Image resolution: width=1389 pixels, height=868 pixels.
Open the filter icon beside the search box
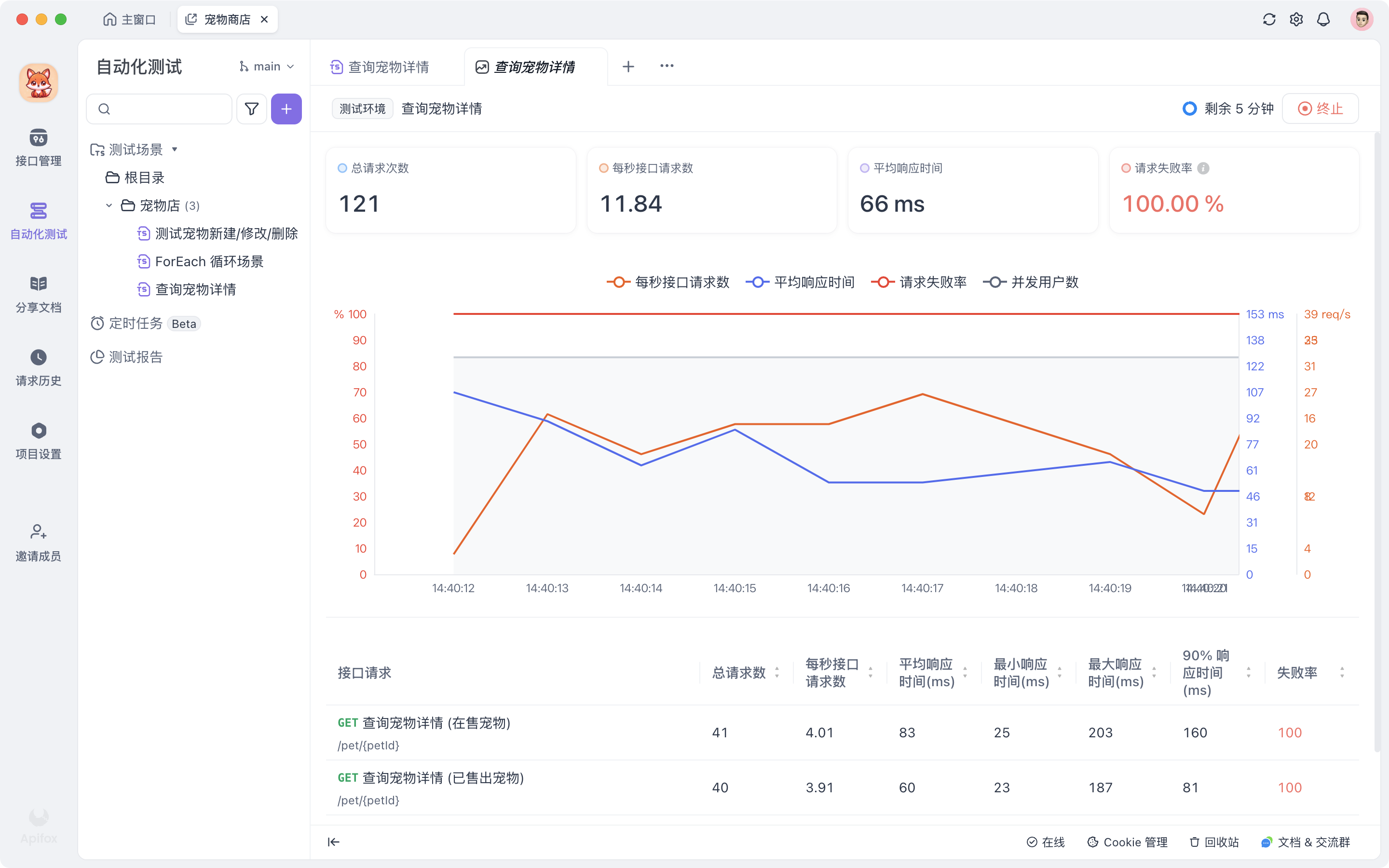point(251,108)
